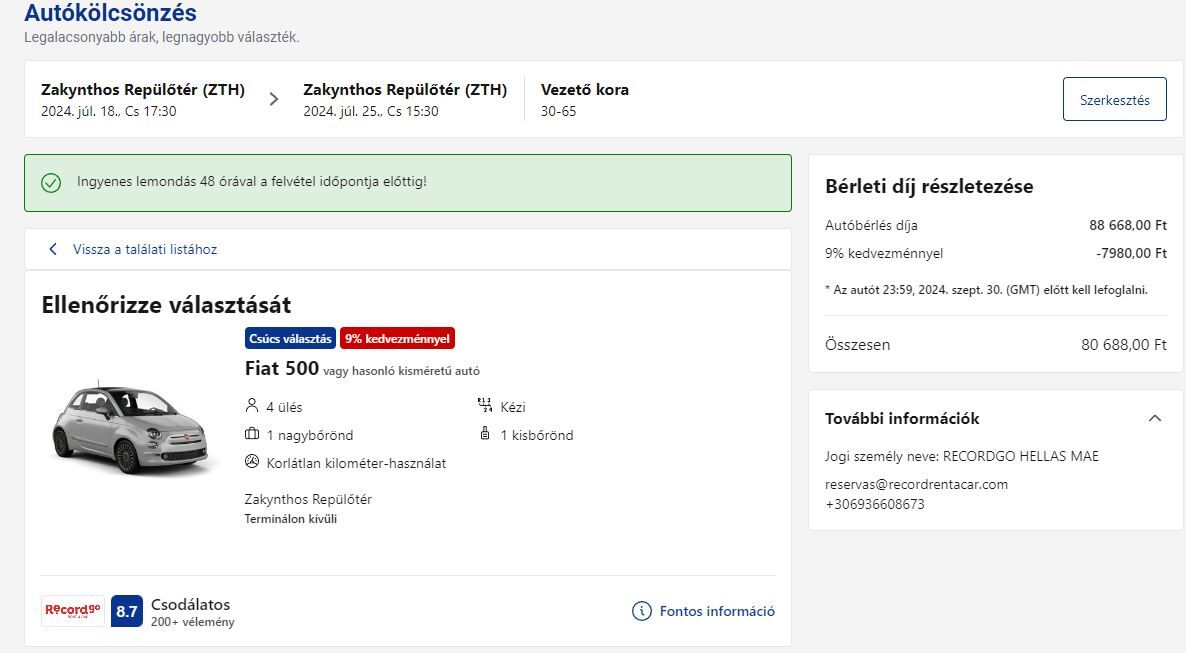Open the Fontos információ link
This screenshot has width=1186, height=653.
pyautogui.click(x=717, y=611)
